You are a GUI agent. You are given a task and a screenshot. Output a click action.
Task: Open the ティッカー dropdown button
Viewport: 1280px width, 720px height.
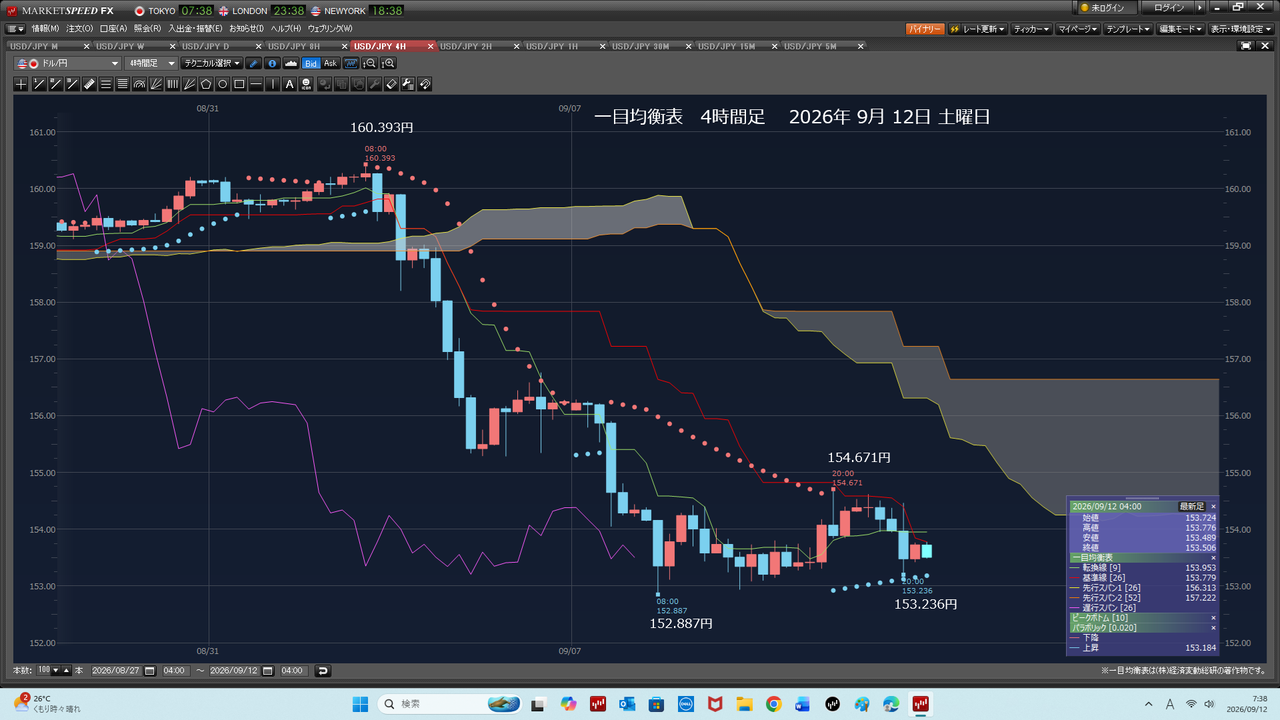point(1032,29)
